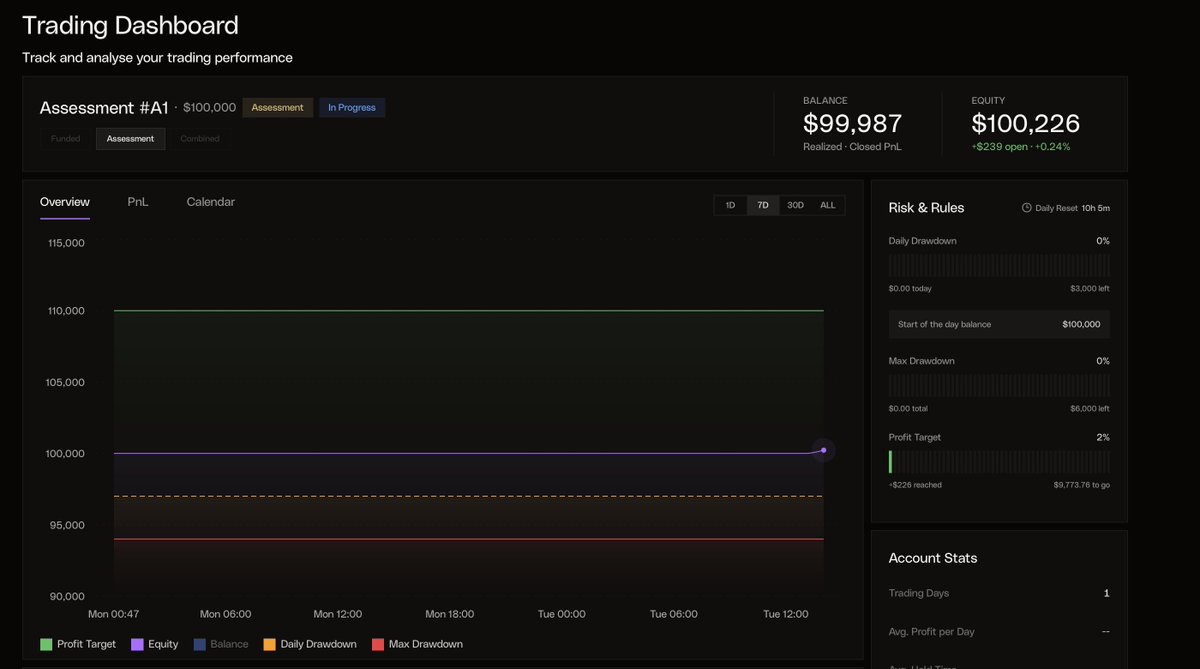Viewport: 1200px width, 669px height.
Task: Show the Balance series in legend
Action: click(x=221, y=644)
